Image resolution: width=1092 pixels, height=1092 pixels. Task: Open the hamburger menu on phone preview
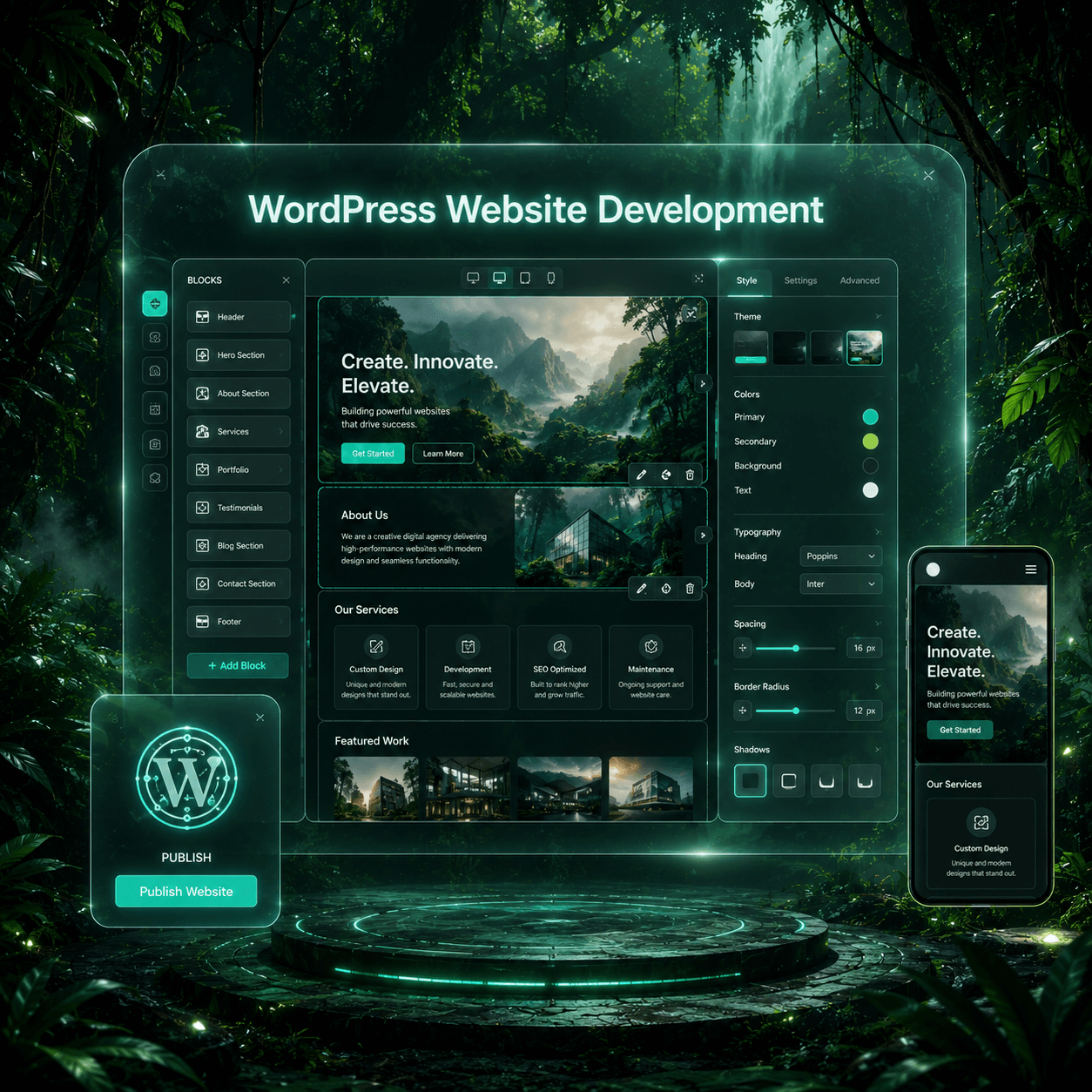[1031, 570]
